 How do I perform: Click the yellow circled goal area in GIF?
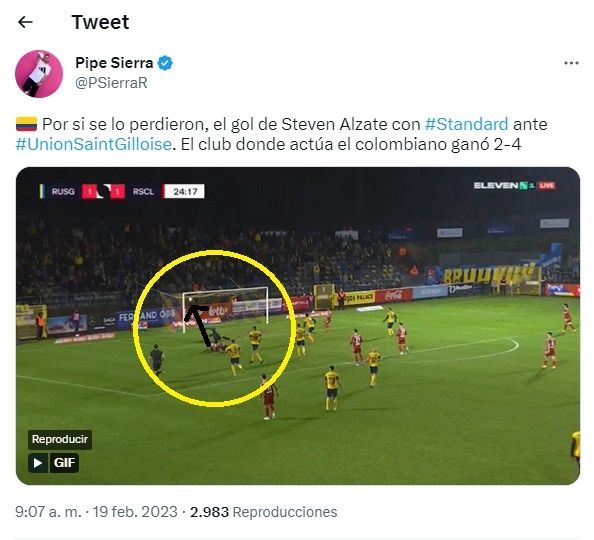point(214,328)
